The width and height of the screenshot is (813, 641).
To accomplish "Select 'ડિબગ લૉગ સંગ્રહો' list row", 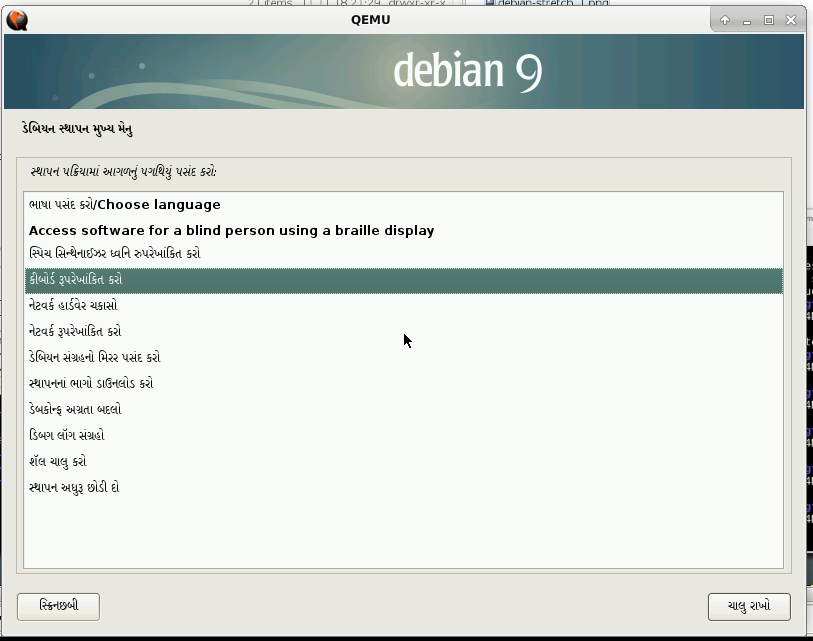I will (x=403, y=435).
